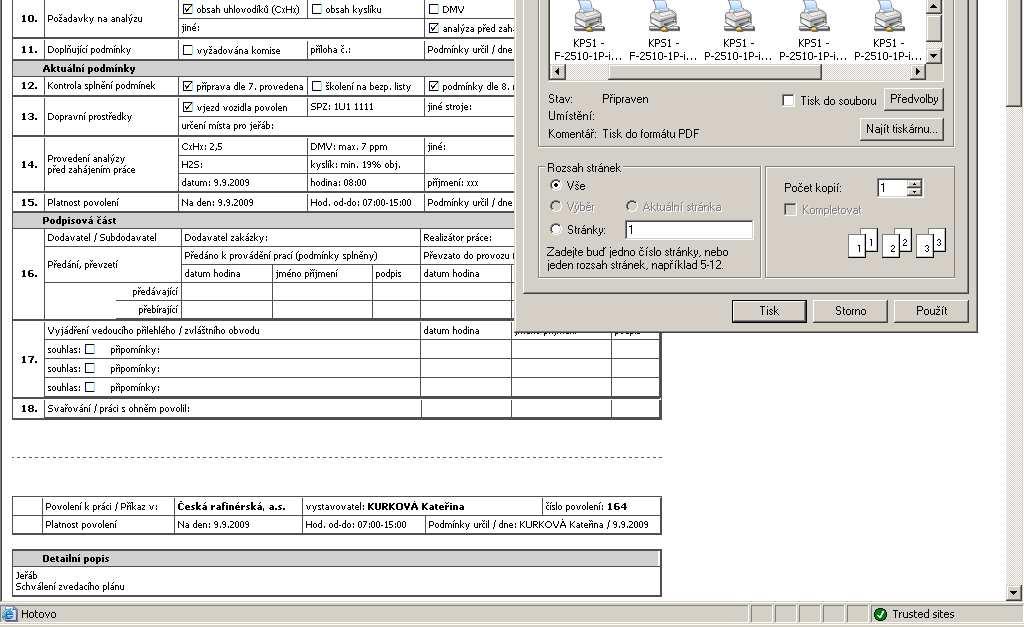Toggle the 'analýza před zah.' checkbox

[434, 28]
